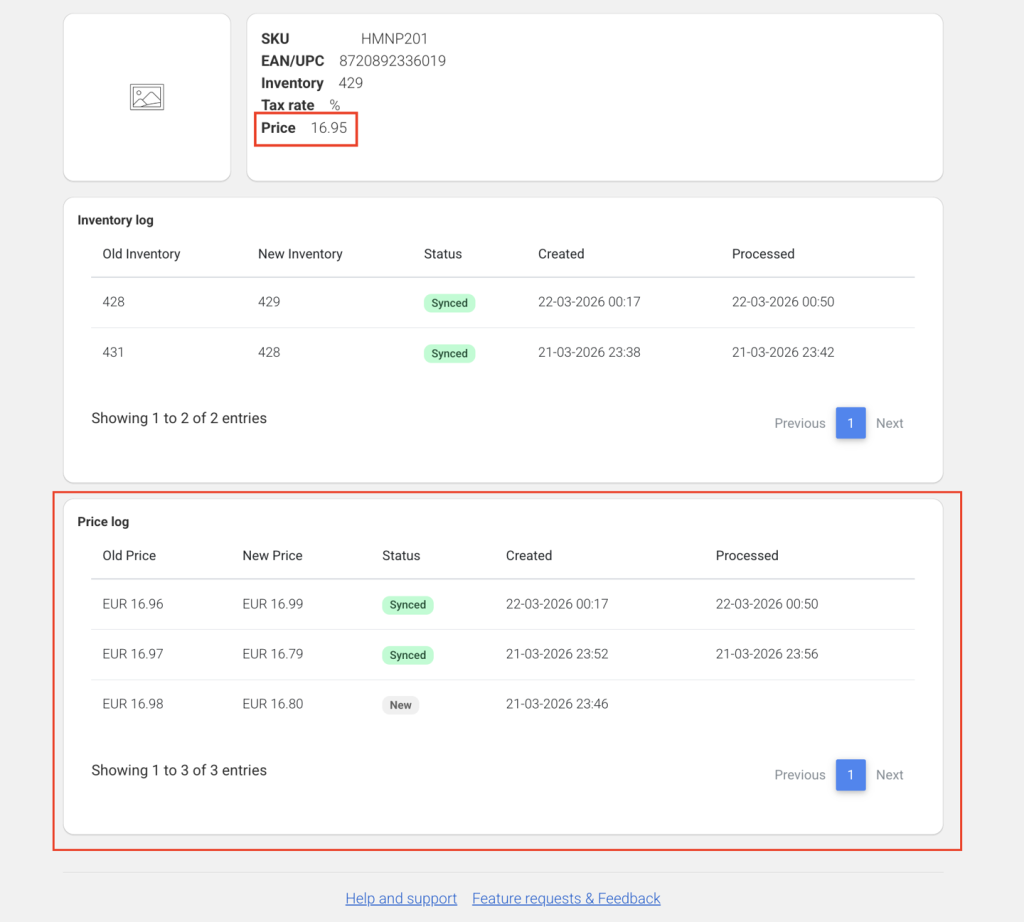The height and width of the screenshot is (922, 1024).
Task: Click the Old Price column header
Action: tap(129, 555)
